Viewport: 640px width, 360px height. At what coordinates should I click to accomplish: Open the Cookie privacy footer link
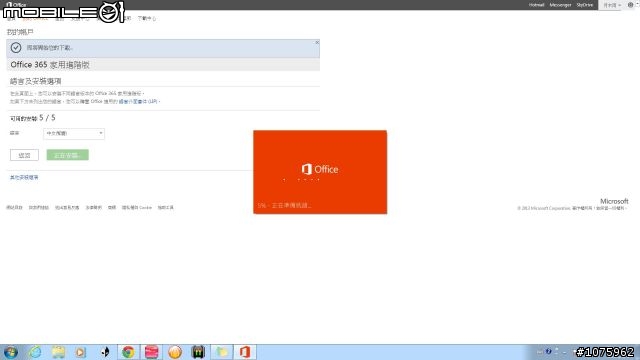tap(137, 208)
